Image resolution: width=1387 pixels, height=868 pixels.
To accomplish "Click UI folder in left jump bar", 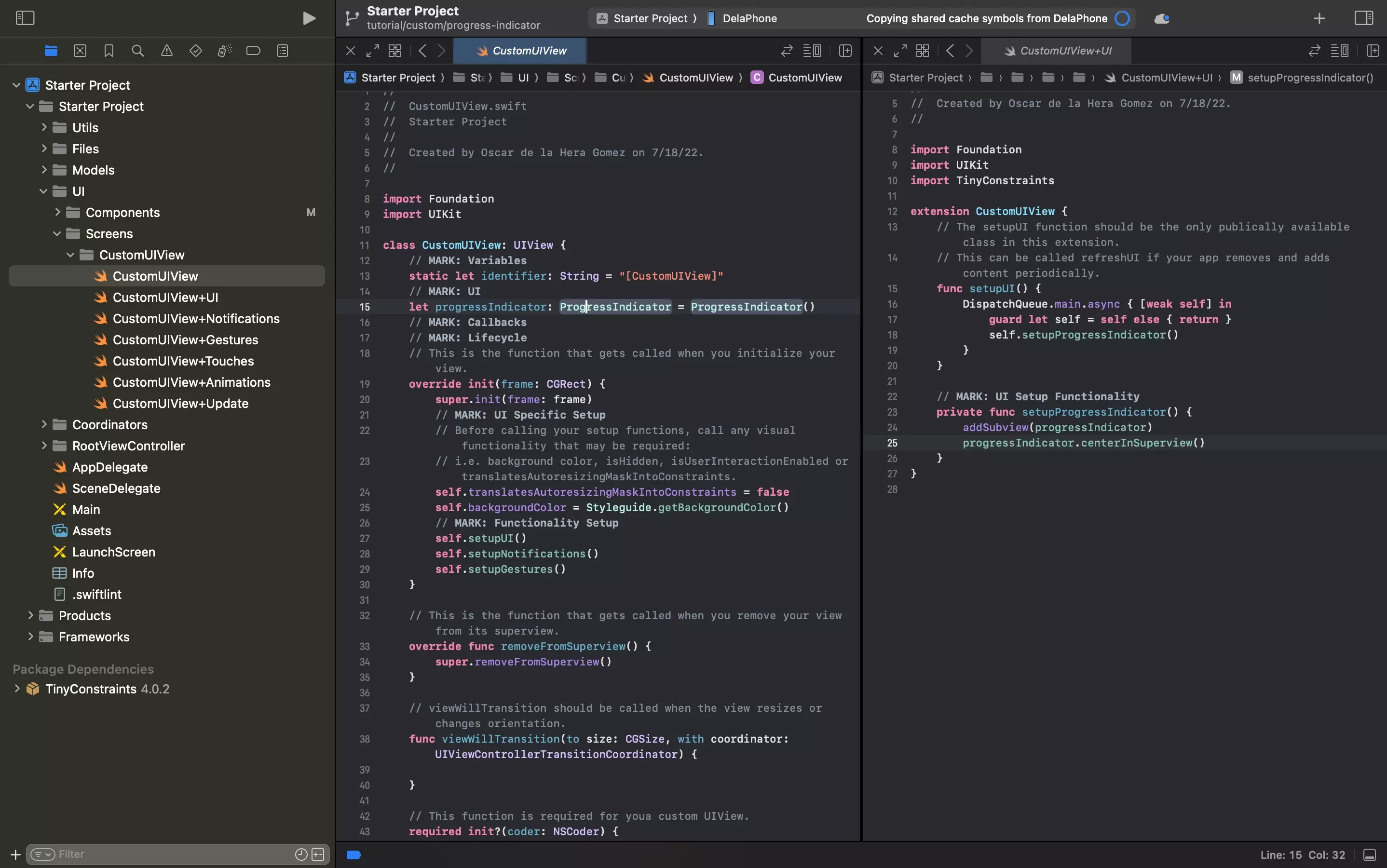I will tap(515, 78).
